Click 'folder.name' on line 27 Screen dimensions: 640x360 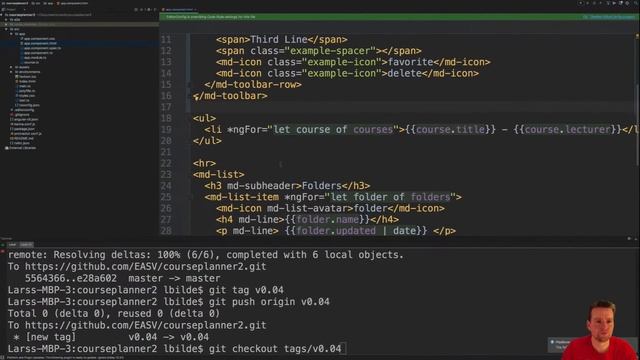327,220
